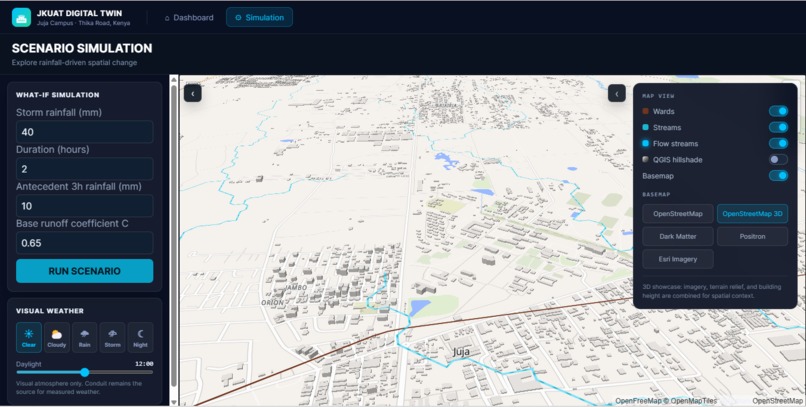Collapse the Map View panel chevron
Image resolution: width=806 pixels, height=407 pixels.
616,93
